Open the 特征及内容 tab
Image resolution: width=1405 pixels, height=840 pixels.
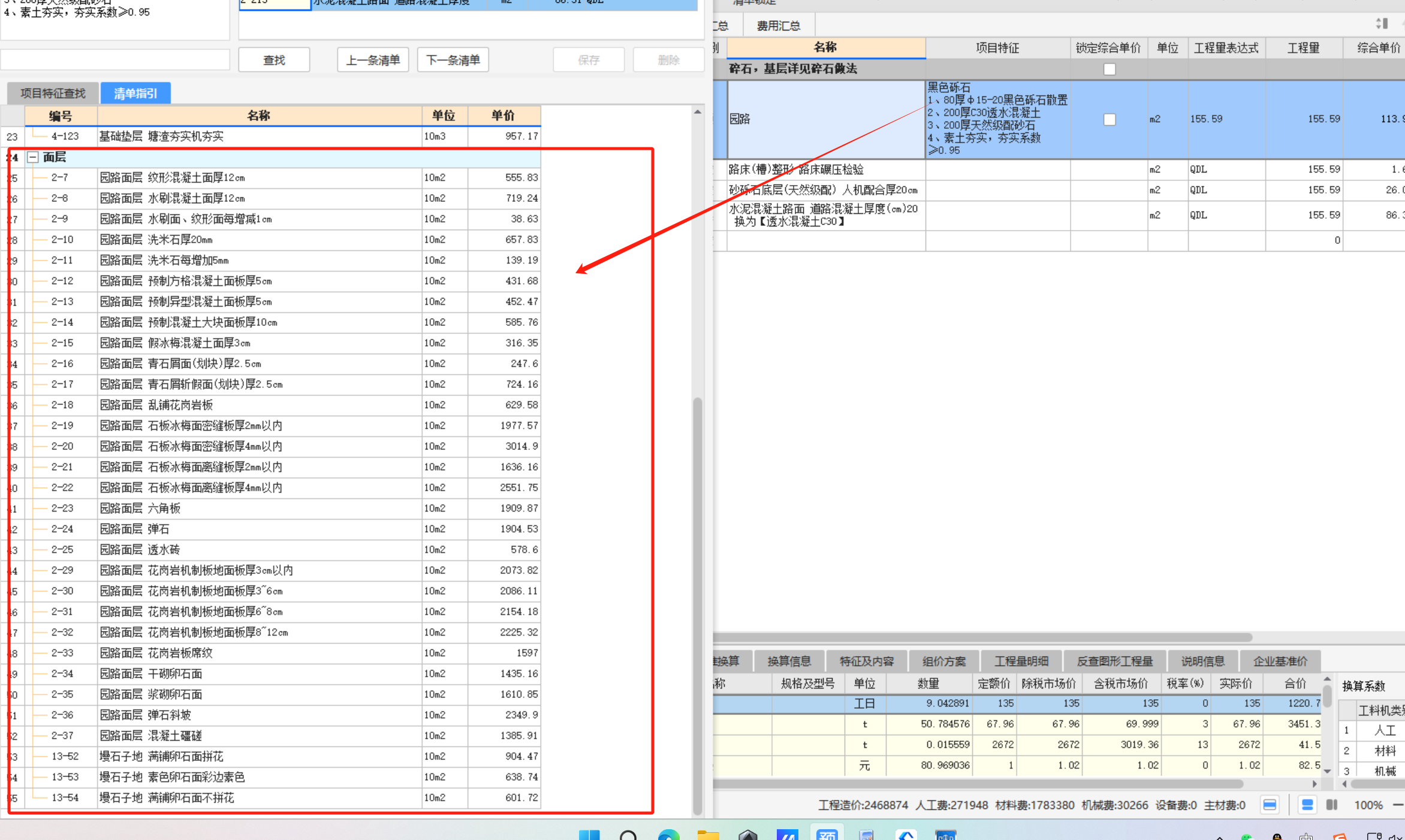(x=867, y=661)
